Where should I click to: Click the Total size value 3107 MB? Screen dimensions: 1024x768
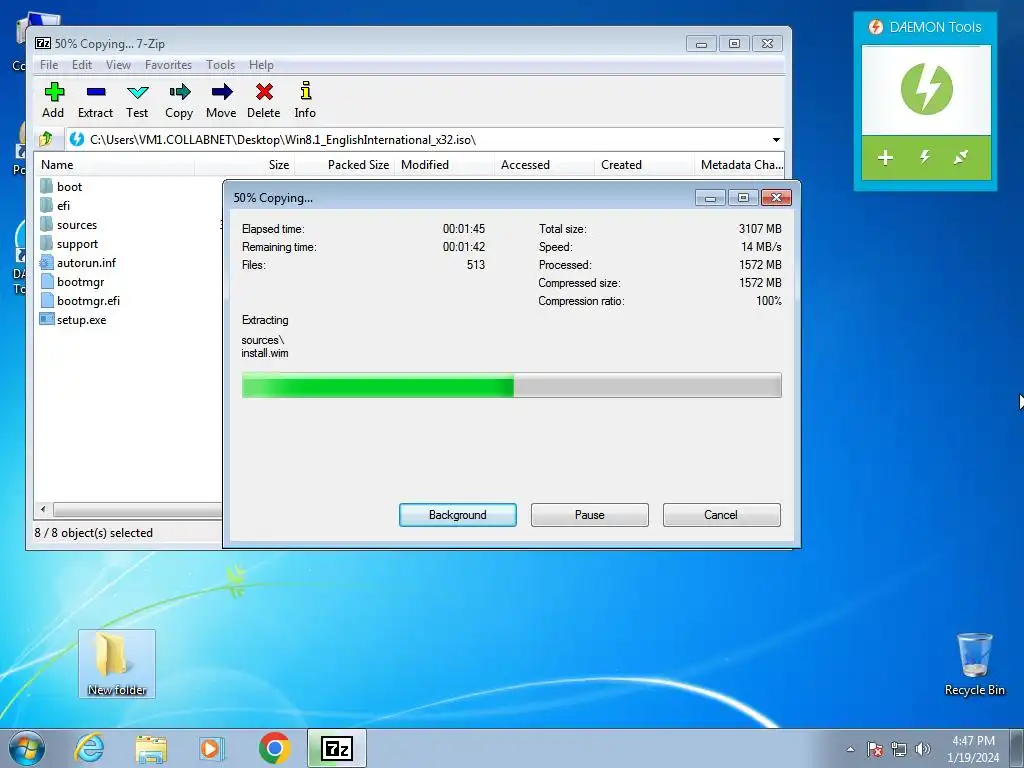[760, 229]
